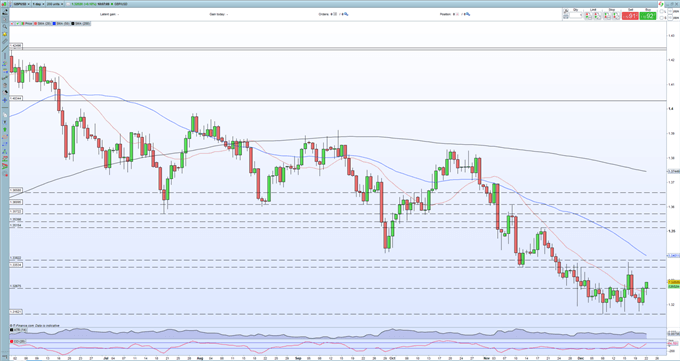Open the price alert bell tool
The image size is (680, 361).
5,34
